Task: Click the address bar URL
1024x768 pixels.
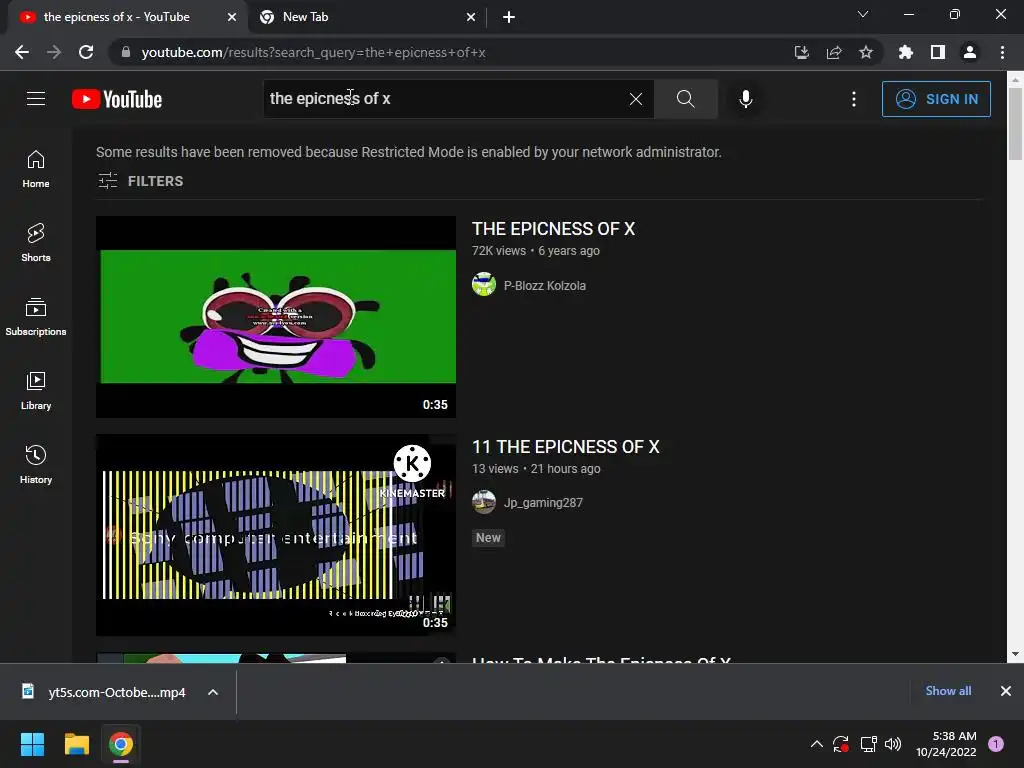Action: (x=313, y=52)
